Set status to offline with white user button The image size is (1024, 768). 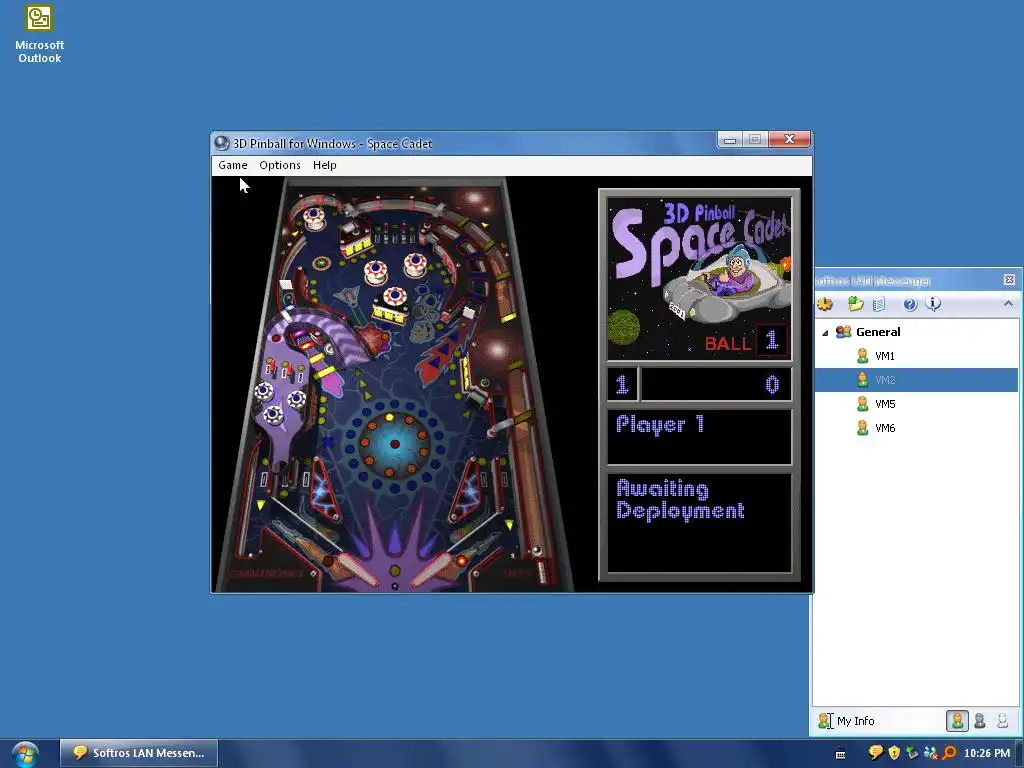point(1002,721)
